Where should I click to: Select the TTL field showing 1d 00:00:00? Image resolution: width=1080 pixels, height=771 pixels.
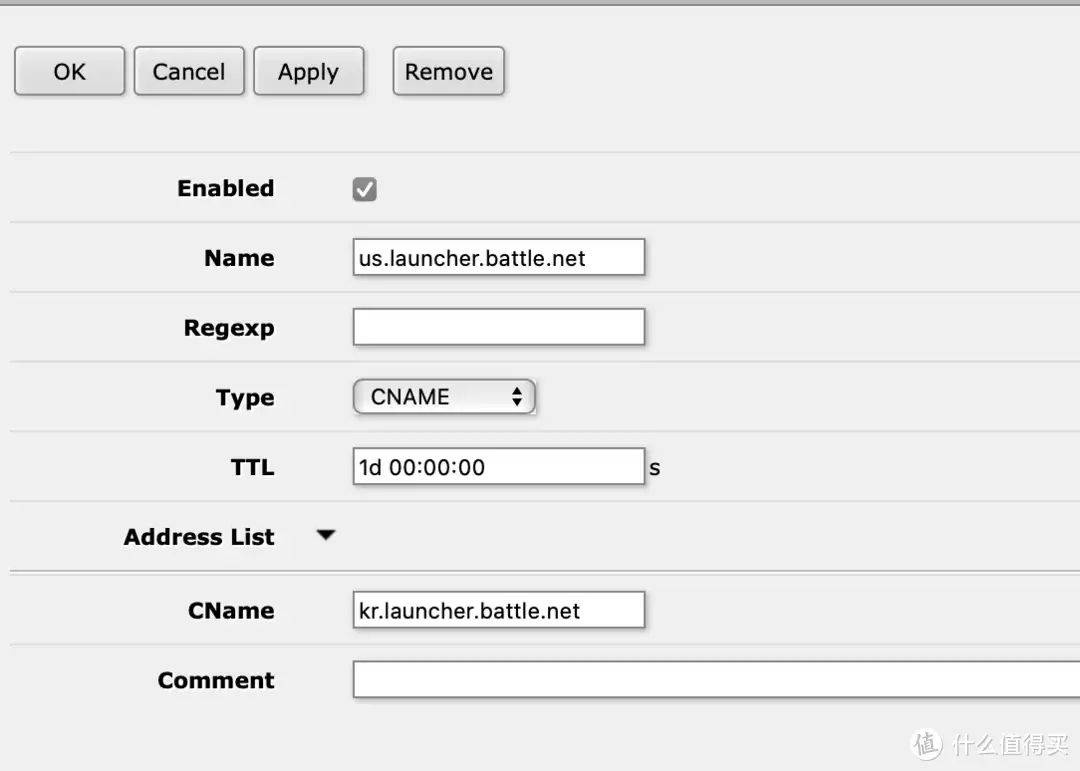point(498,467)
